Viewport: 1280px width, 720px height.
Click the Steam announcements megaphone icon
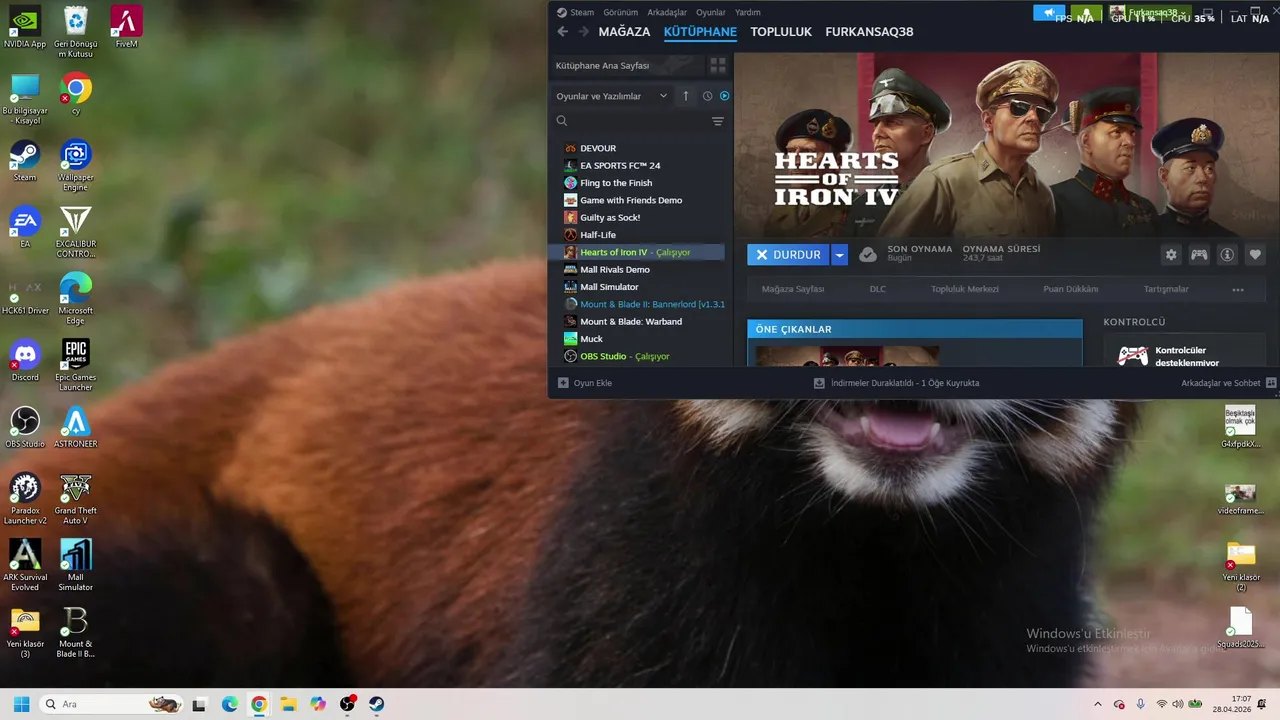(1050, 13)
